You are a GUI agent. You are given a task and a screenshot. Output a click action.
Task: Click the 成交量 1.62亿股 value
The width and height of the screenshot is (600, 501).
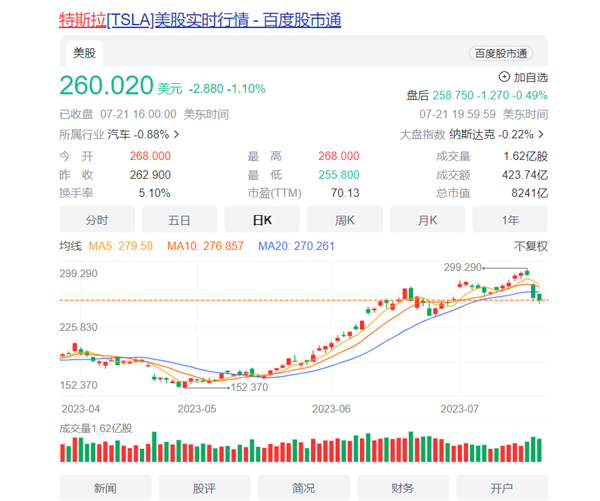[x=526, y=156]
